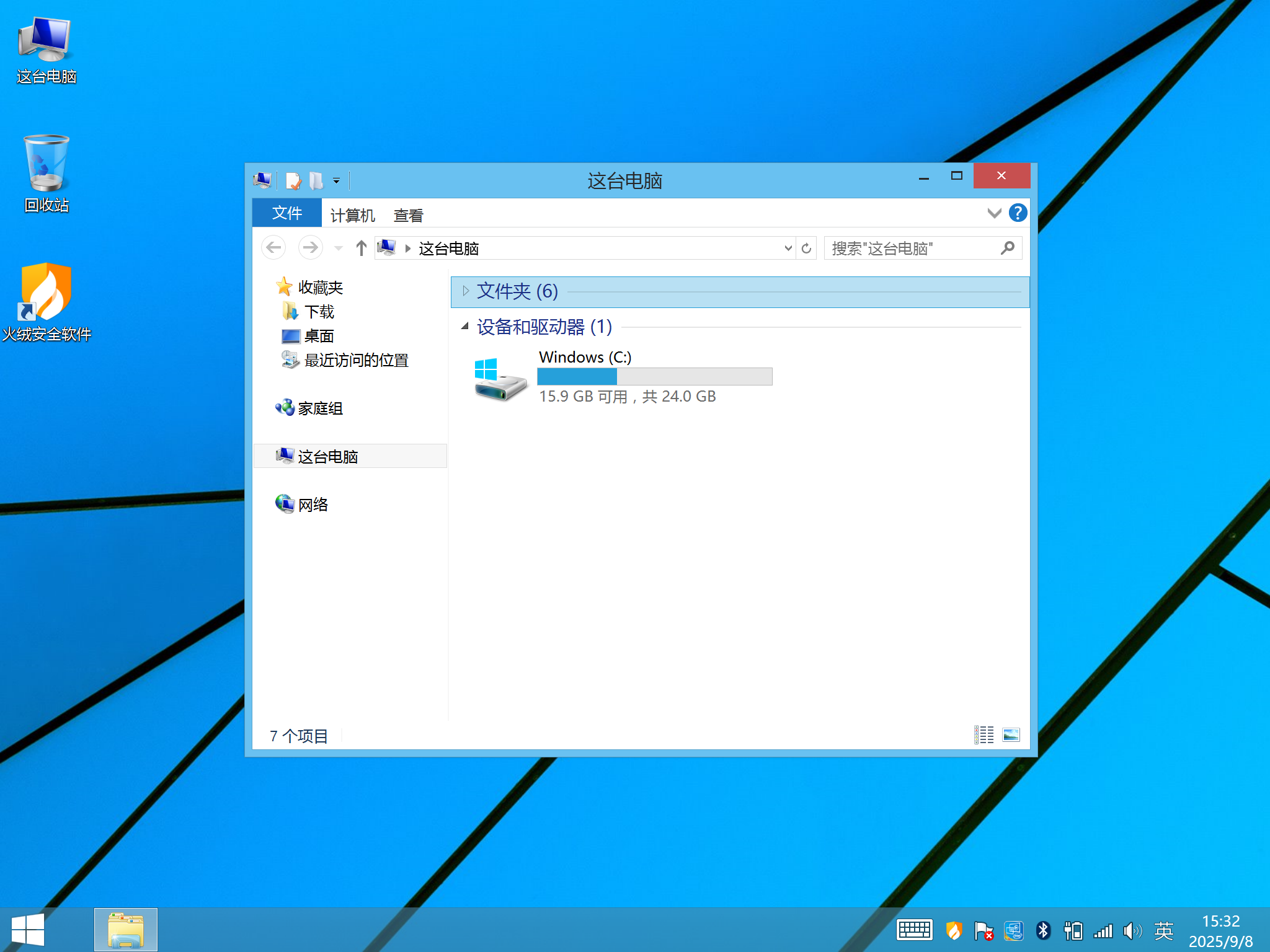
Task: Open the blue Help question mark icon
Action: click(x=1018, y=213)
